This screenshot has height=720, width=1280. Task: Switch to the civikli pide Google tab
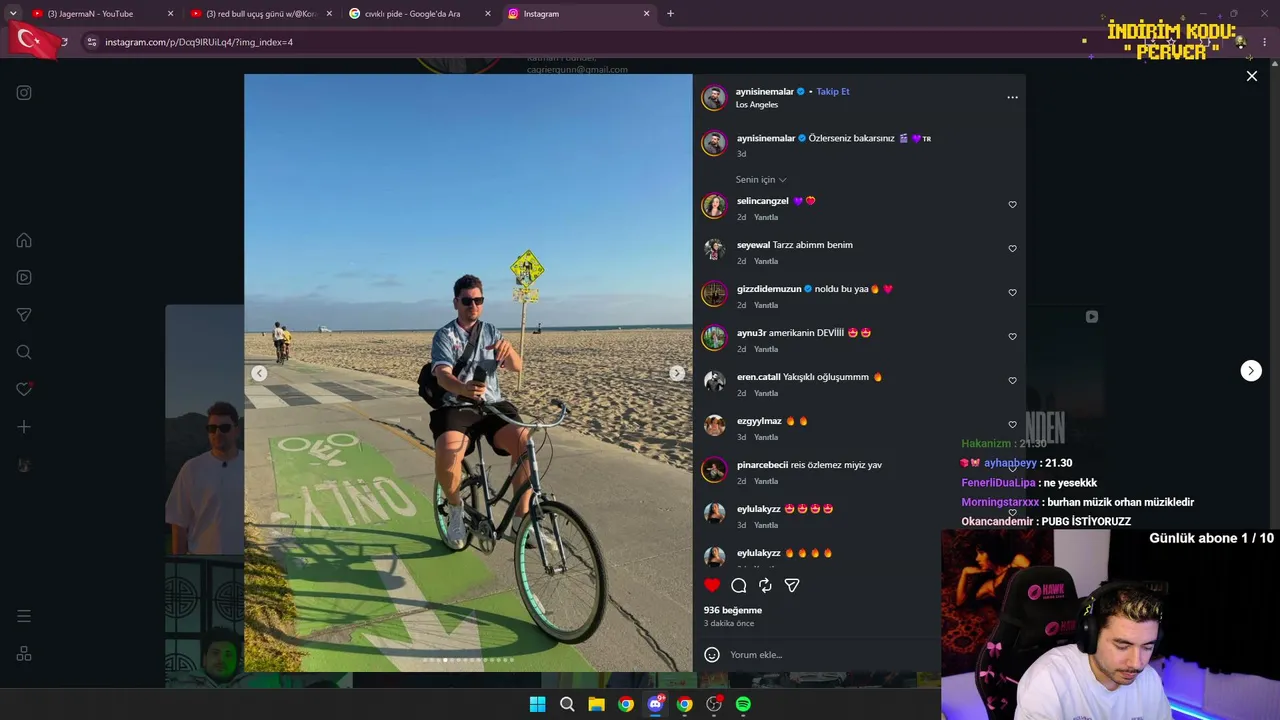coord(420,14)
